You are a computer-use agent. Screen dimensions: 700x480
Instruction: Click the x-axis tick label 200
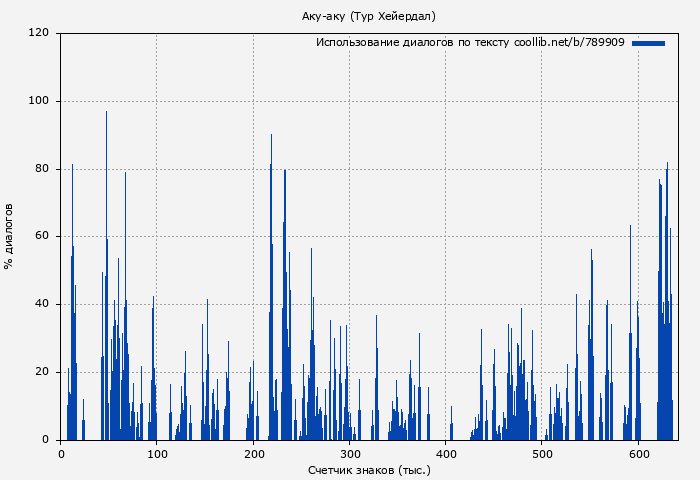tap(253, 454)
